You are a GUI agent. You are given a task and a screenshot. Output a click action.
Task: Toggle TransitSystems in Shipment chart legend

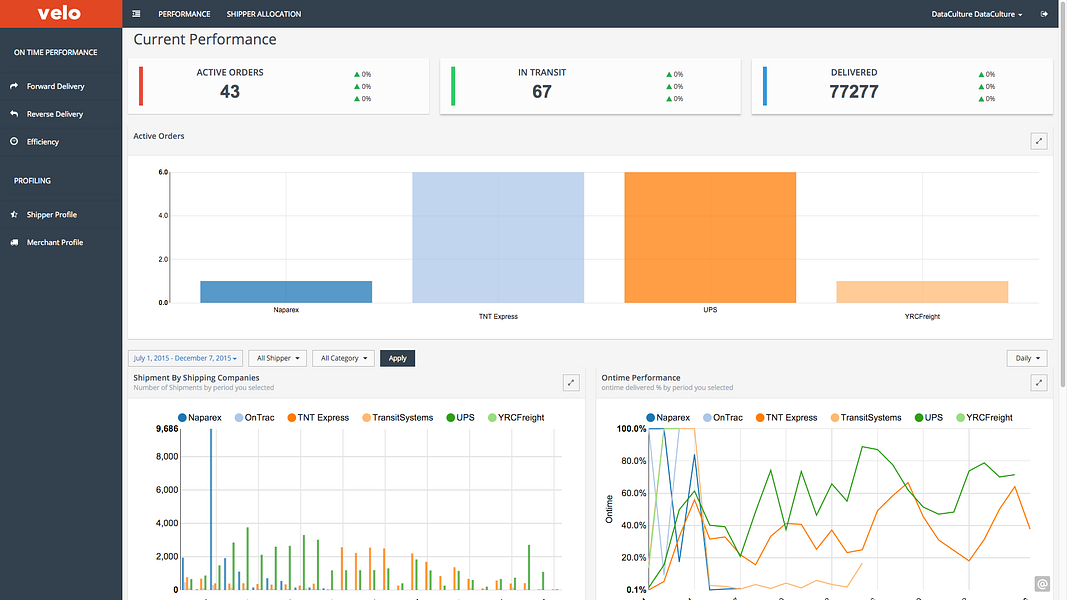pos(398,418)
